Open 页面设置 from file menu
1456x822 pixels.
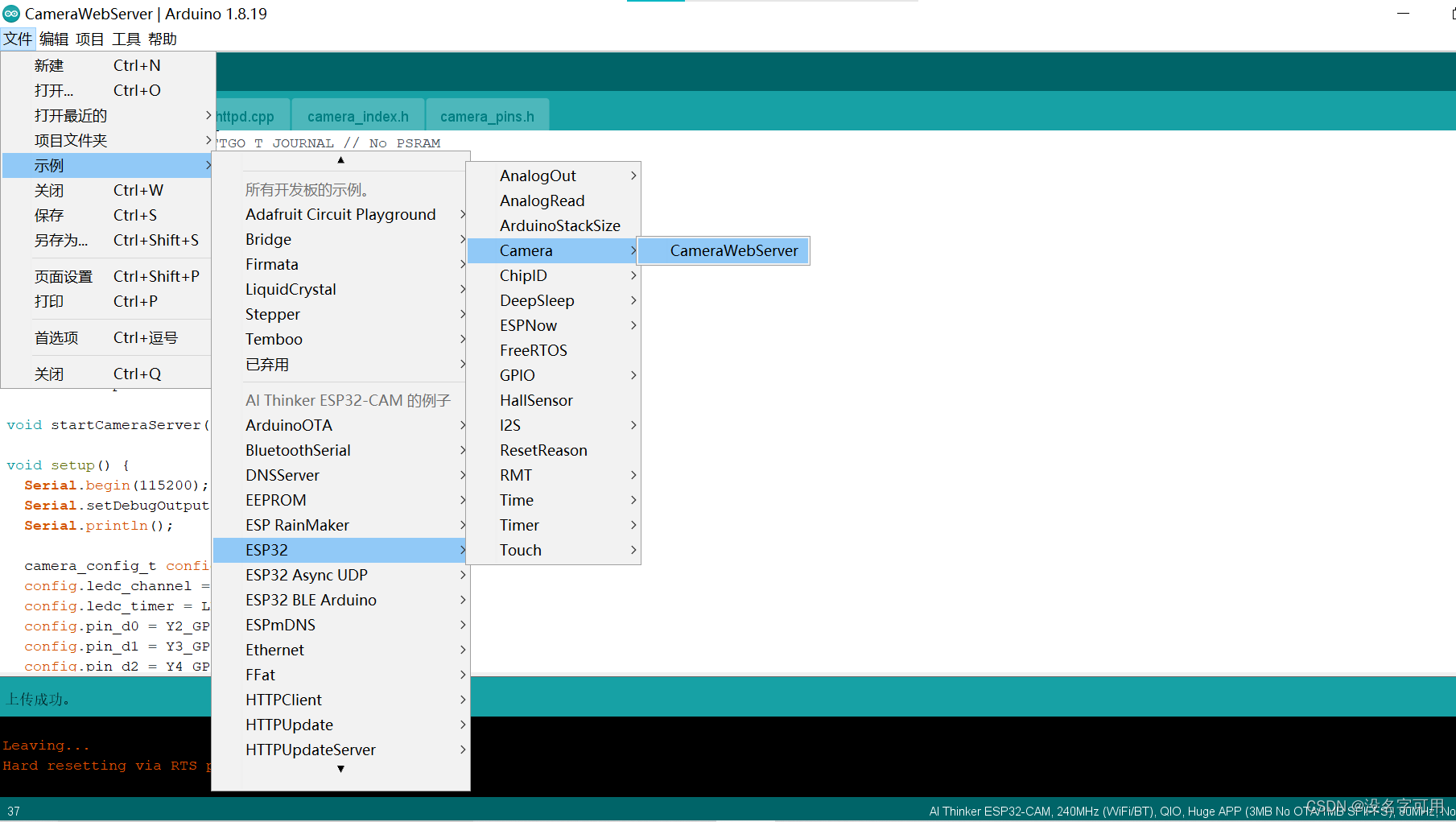tap(108, 276)
